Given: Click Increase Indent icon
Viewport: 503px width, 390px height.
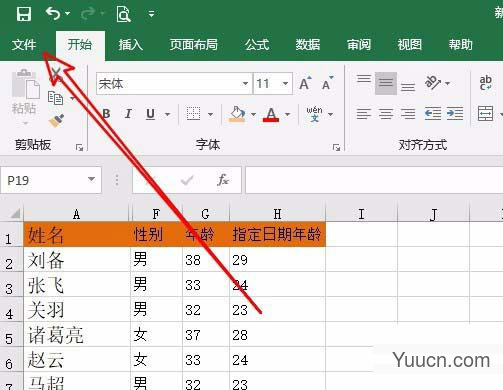Looking at the screenshot, I should 455,114.
